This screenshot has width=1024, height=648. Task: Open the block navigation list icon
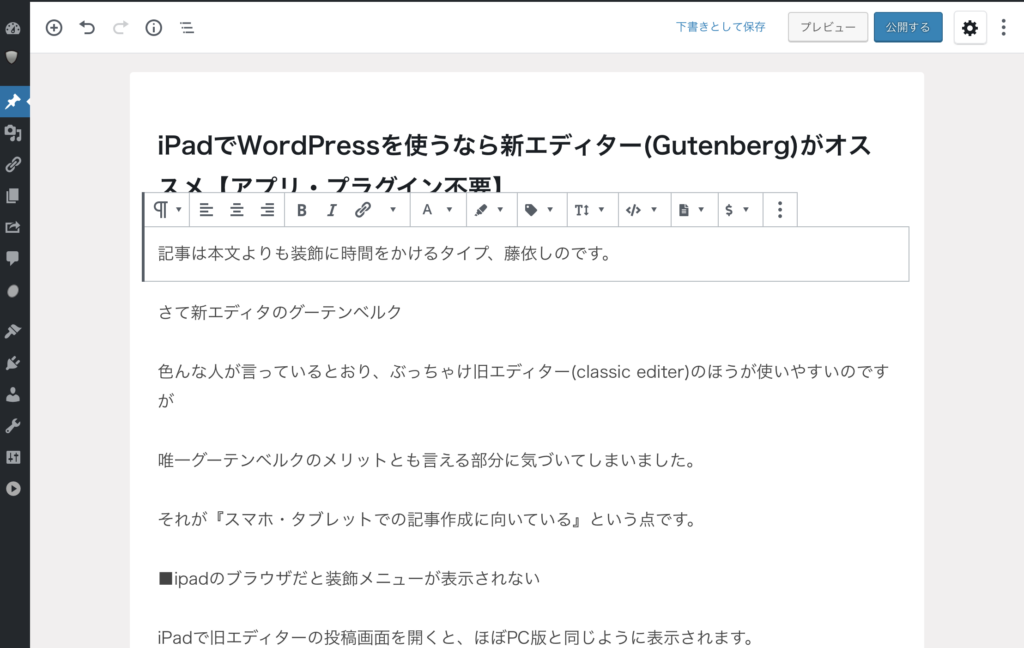pos(187,27)
